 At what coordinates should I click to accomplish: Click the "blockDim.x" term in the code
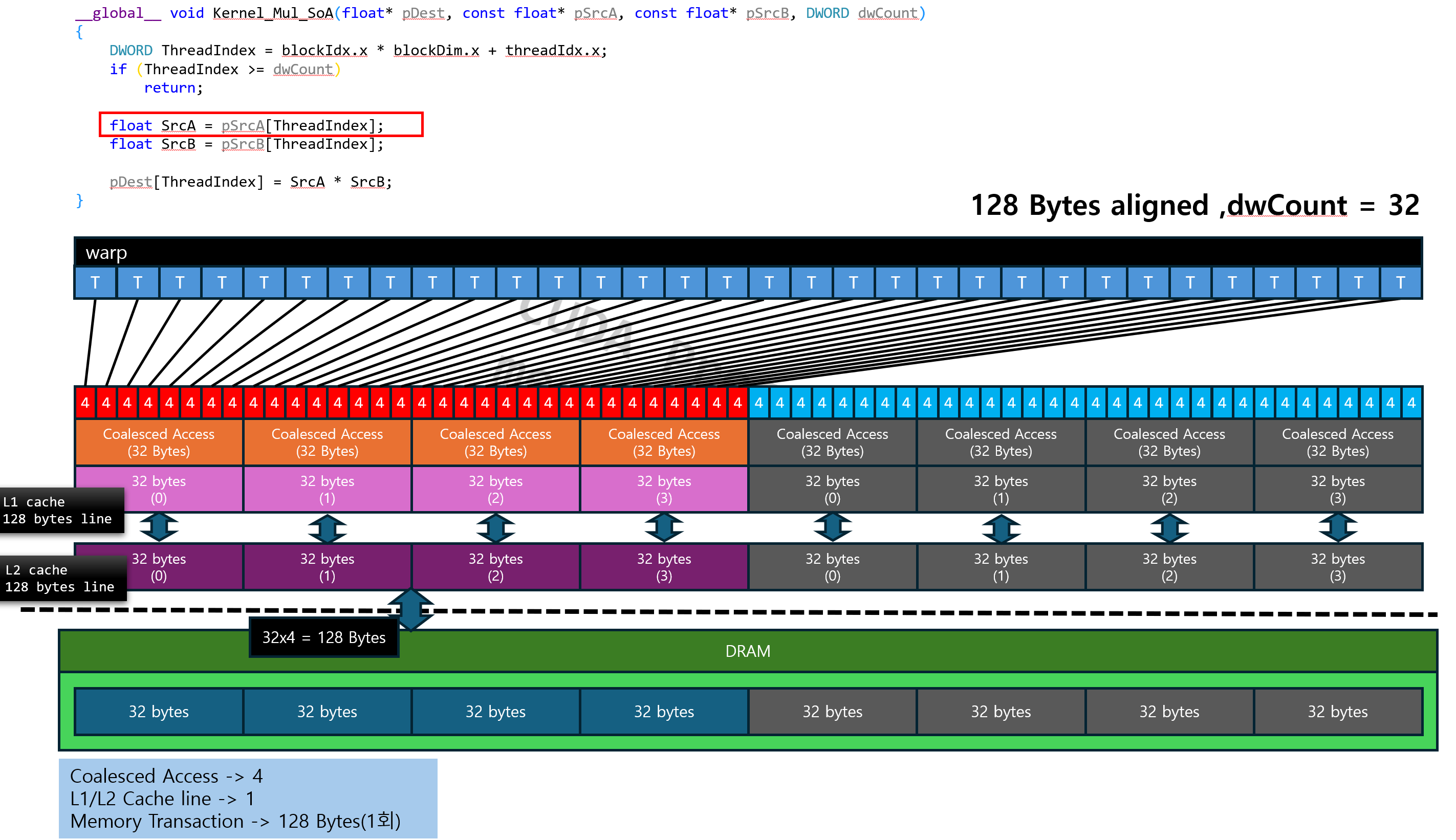click(436, 50)
